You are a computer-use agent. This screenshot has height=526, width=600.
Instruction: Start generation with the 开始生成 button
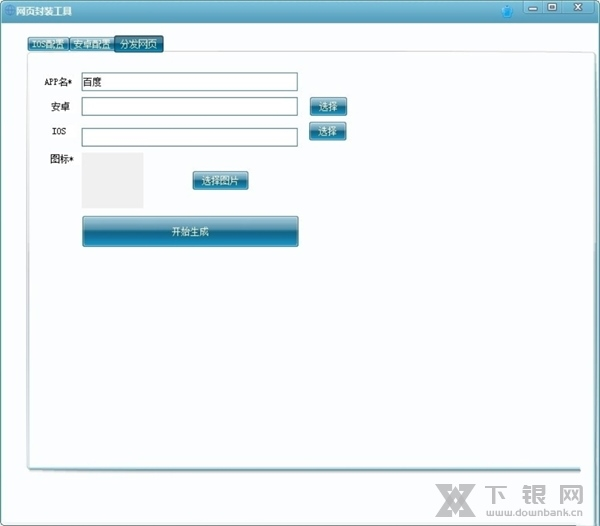click(x=190, y=231)
